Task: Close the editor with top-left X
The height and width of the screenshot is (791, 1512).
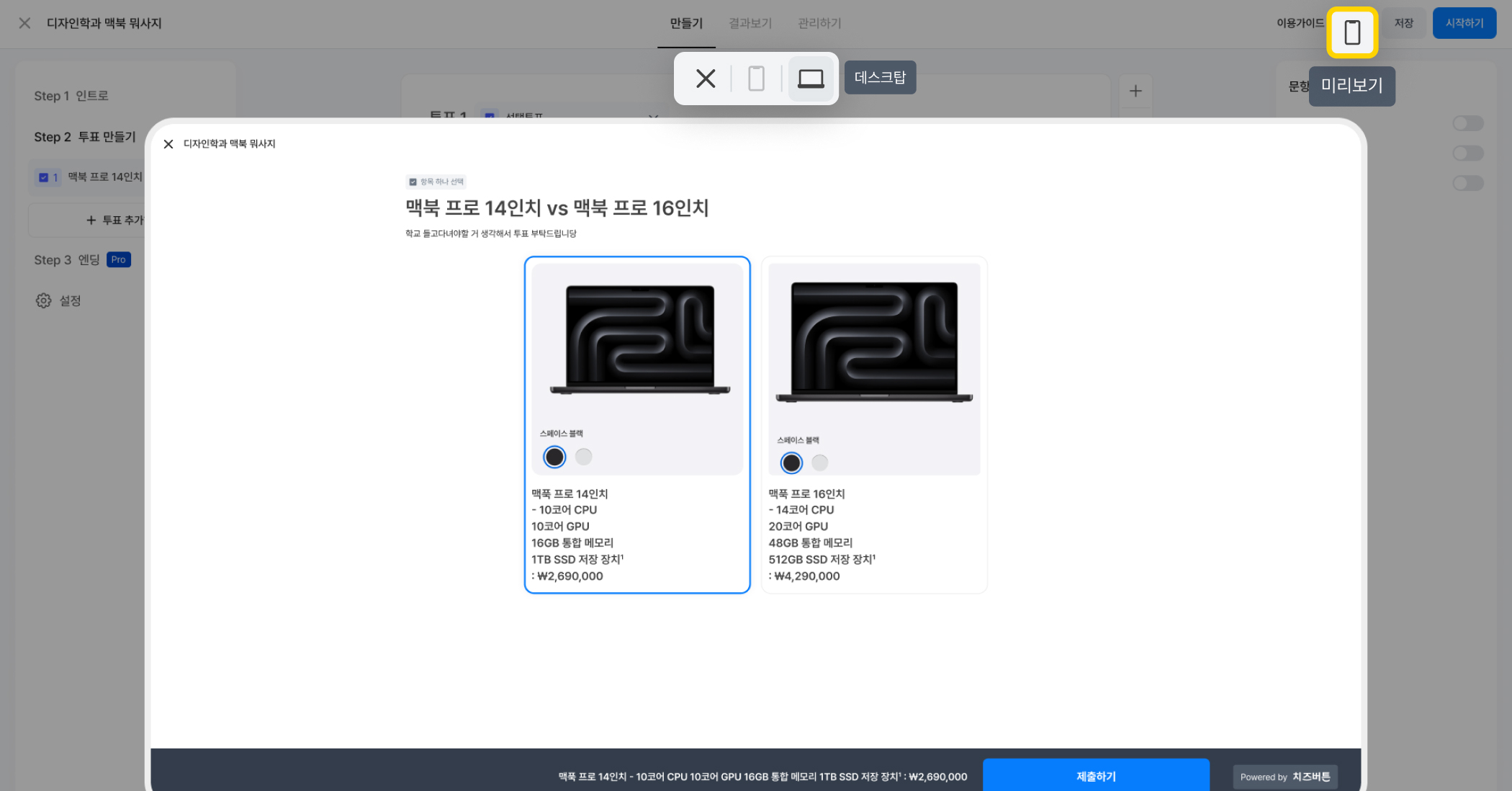Action: tap(24, 23)
